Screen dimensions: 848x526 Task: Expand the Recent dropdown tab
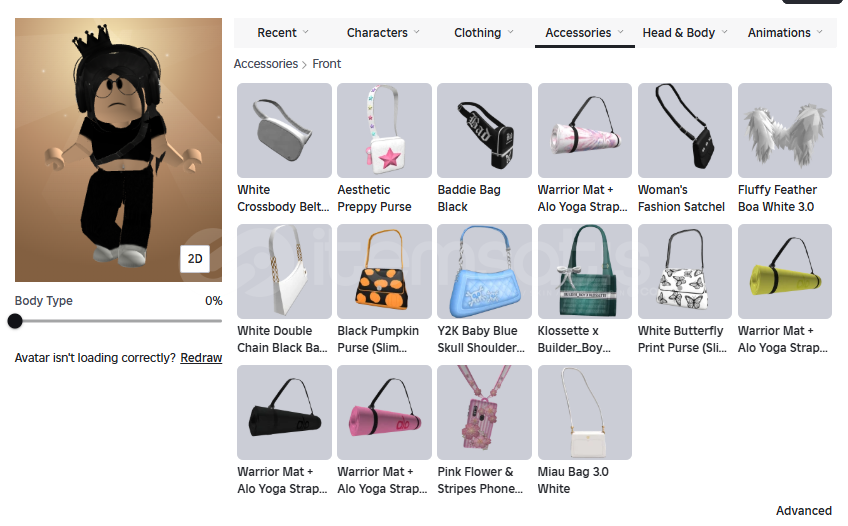(x=283, y=33)
